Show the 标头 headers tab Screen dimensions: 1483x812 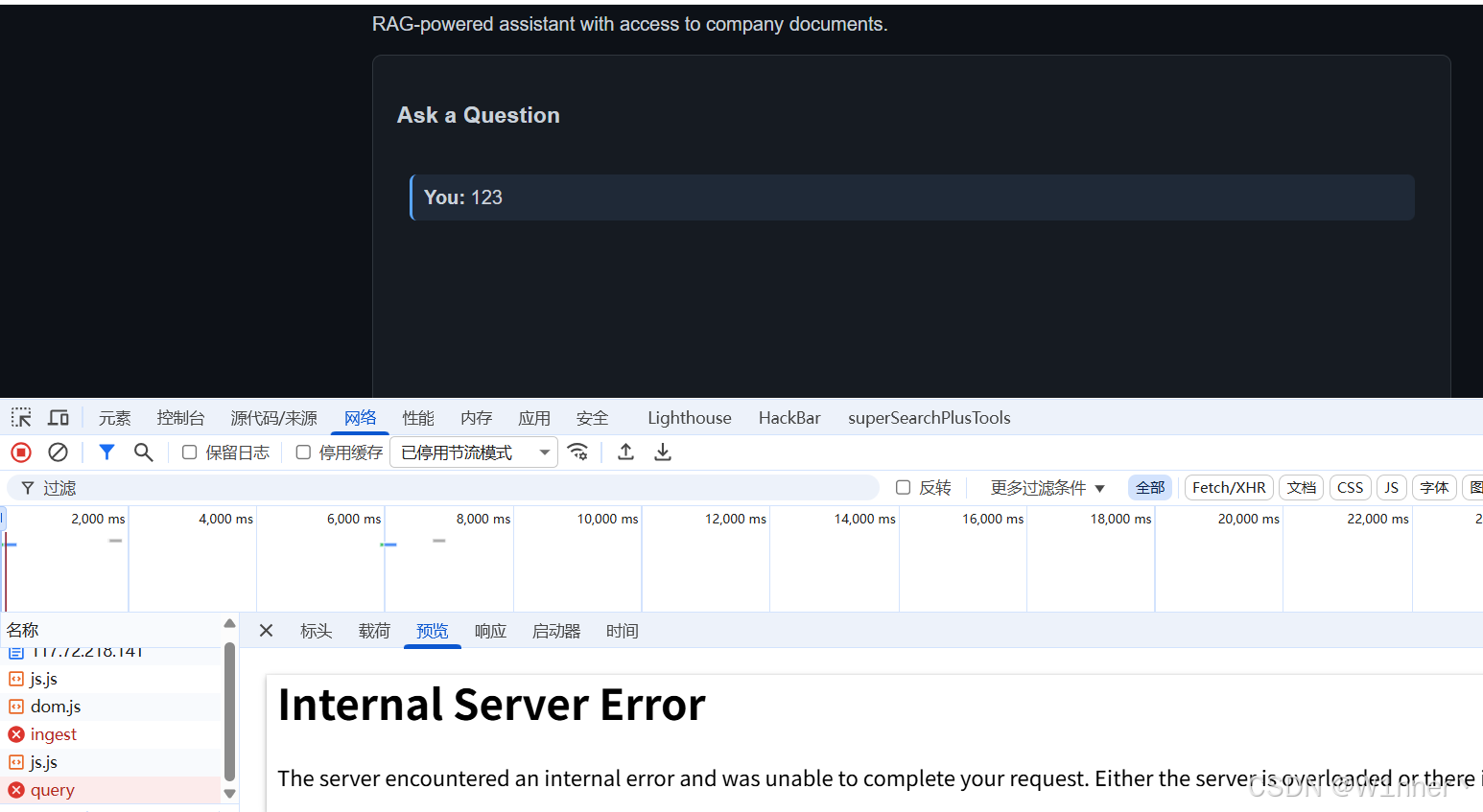tap(317, 631)
